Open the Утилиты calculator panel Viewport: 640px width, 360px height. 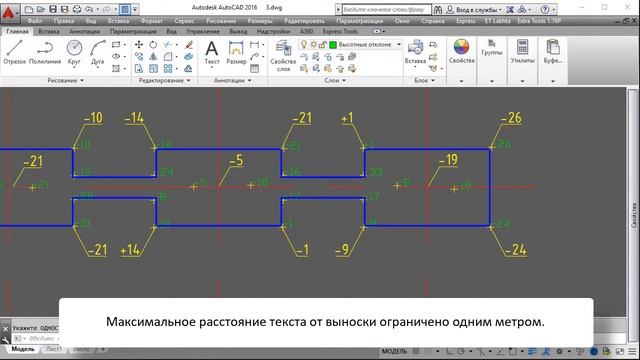522,51
